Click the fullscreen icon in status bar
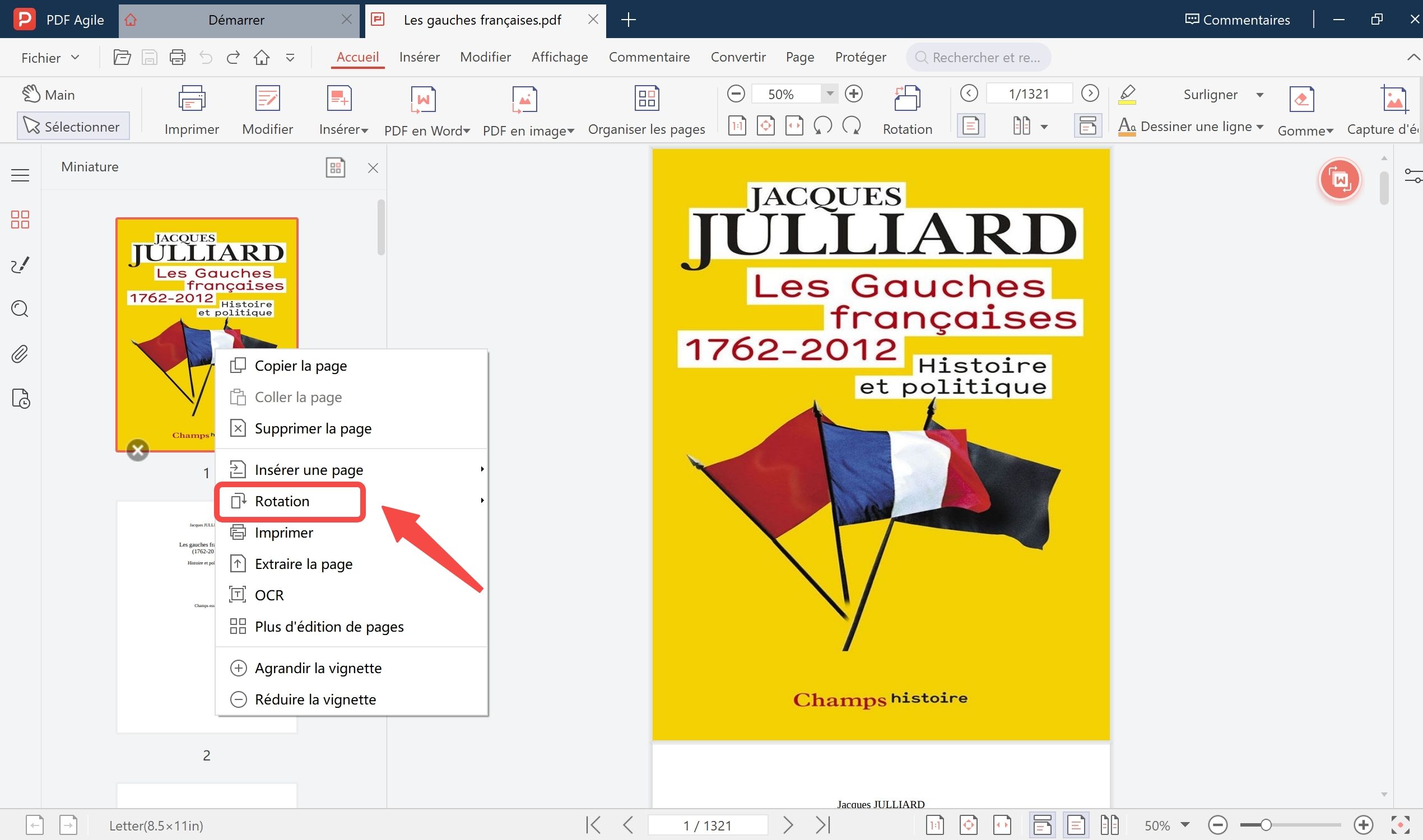 pos(1400,825)
